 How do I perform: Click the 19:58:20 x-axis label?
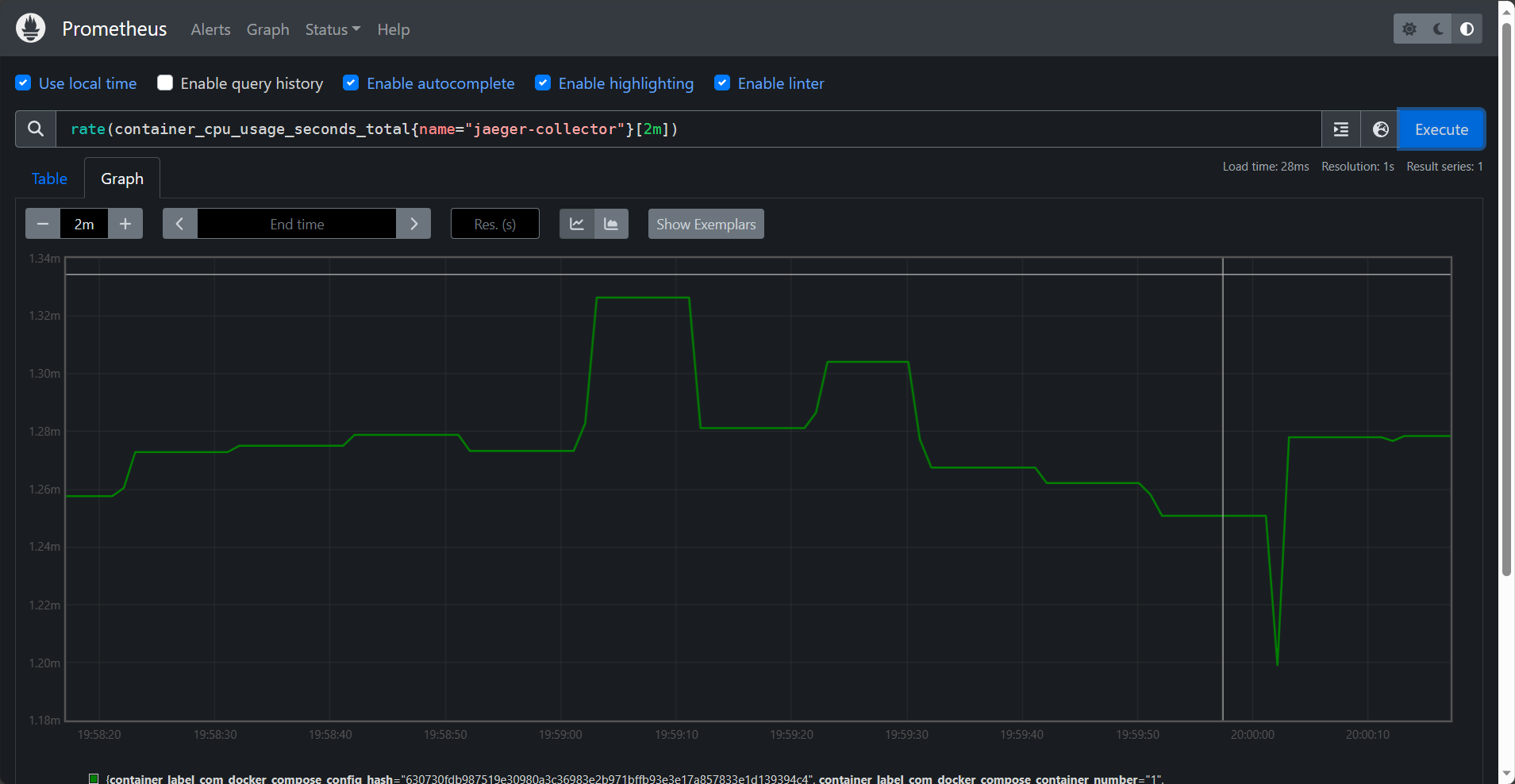[99, 735]
